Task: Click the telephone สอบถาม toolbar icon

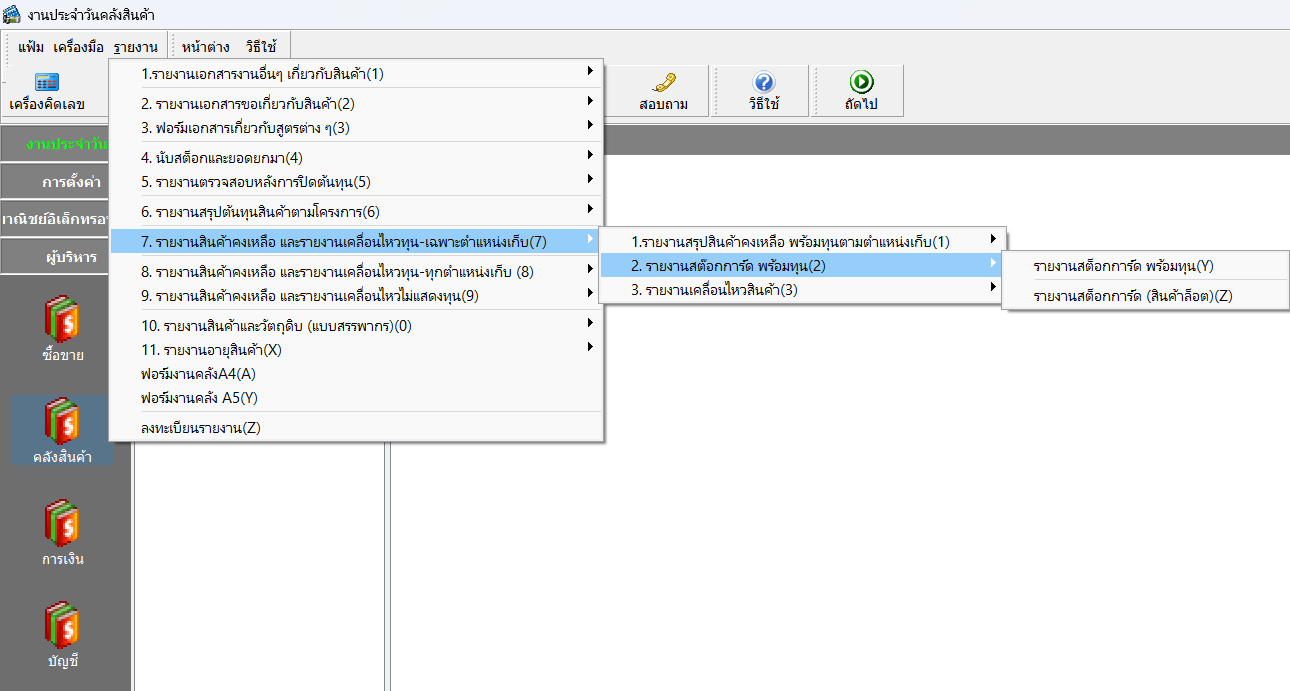Action: (x=663, y=84)
